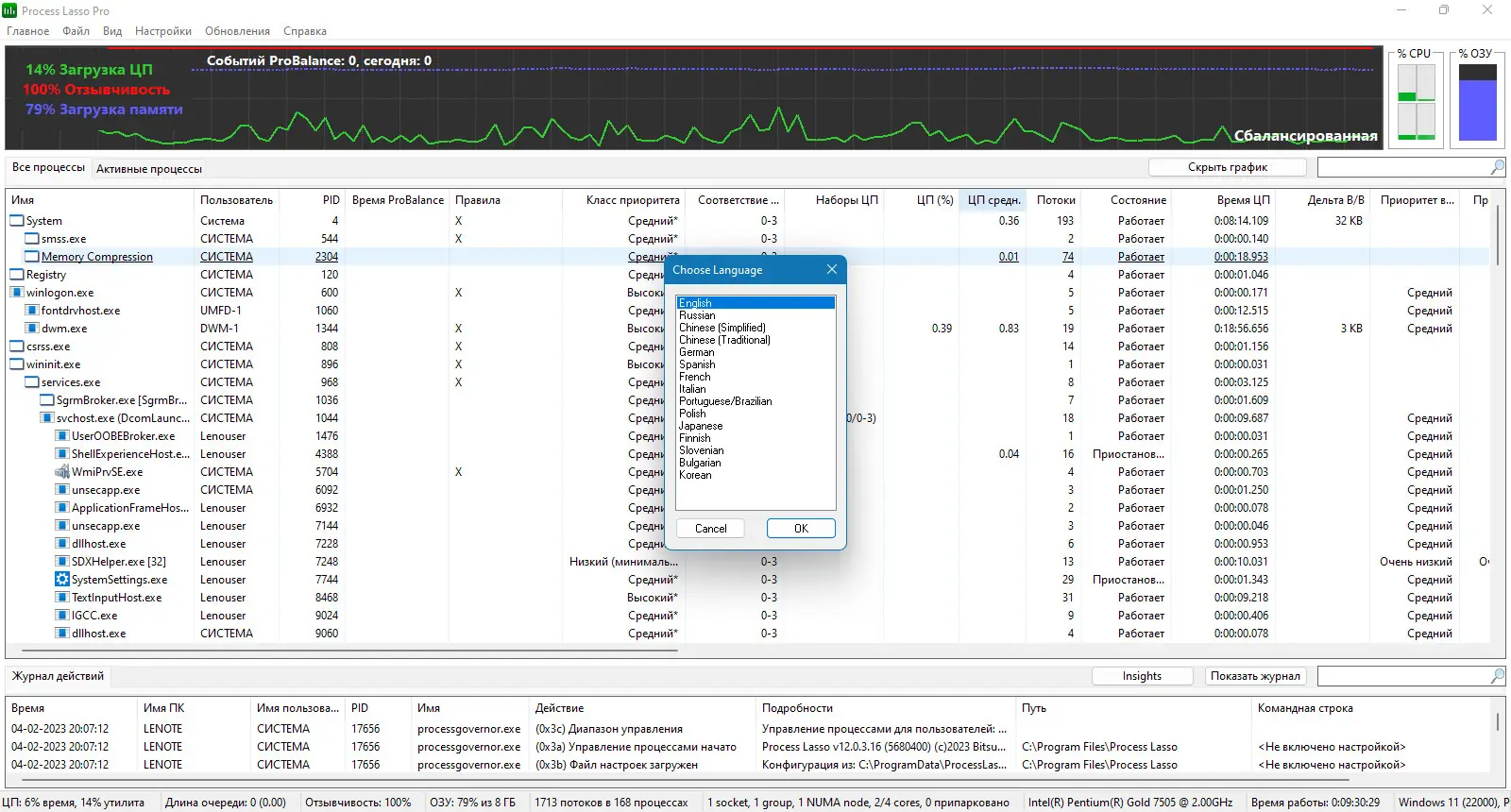The image size is (1511, 812).
Task: Click IGCC.exe process icon
Action: (62, 616)
